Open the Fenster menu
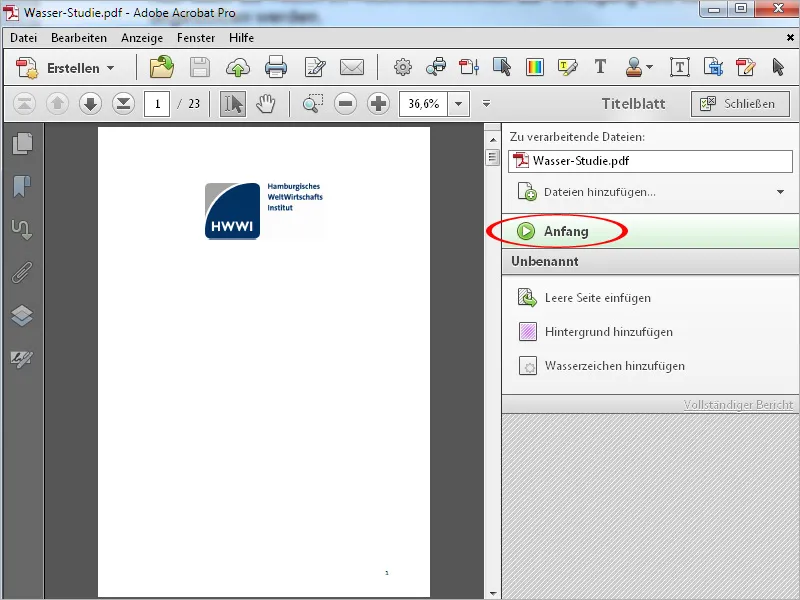The width and height of the screenshot is (800, 600). pos(196,38)
